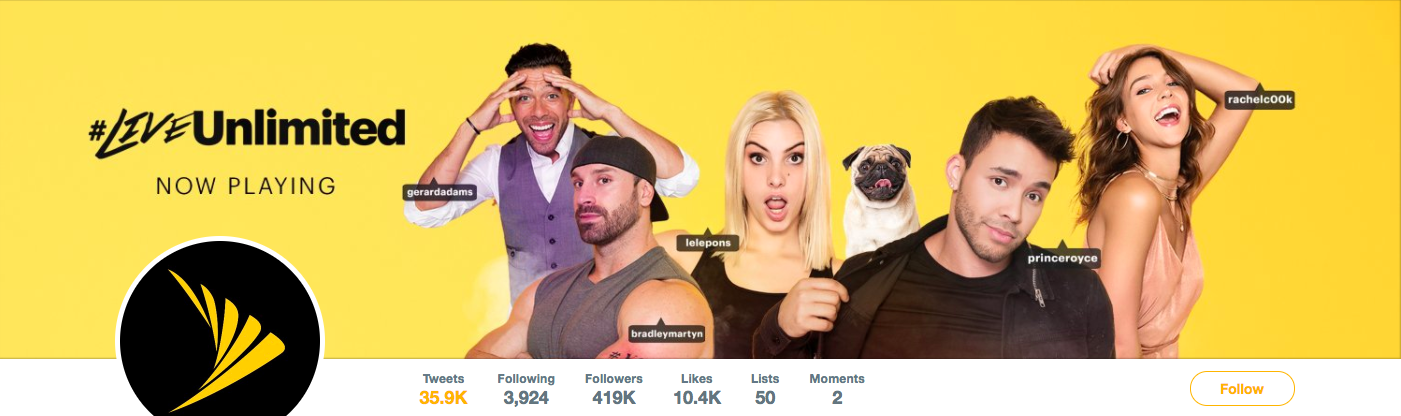Select the bradleymartyn name tag
Screen dimensions: 1401x416
[x=667, y=332]
